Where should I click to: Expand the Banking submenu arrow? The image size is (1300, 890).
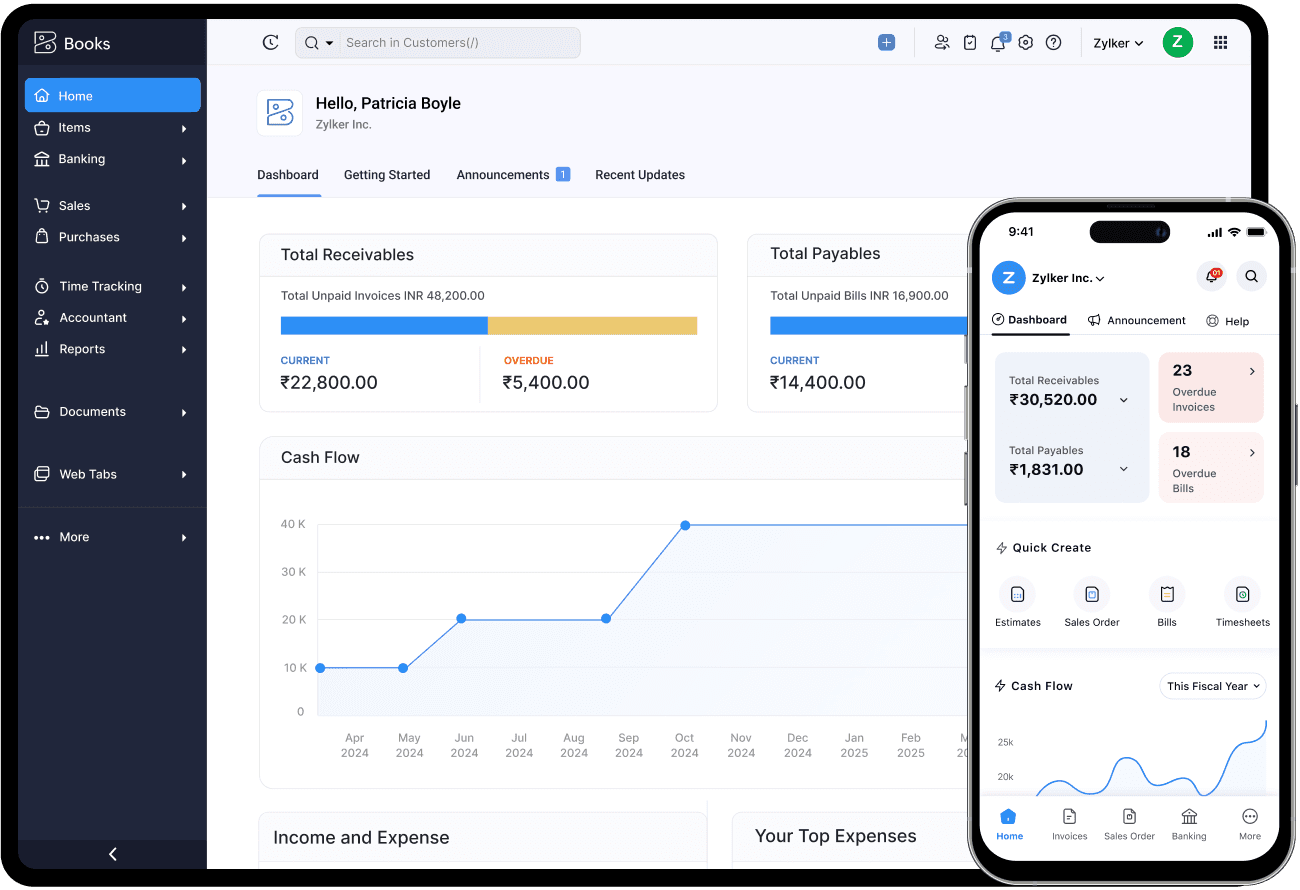click(184, 160)
